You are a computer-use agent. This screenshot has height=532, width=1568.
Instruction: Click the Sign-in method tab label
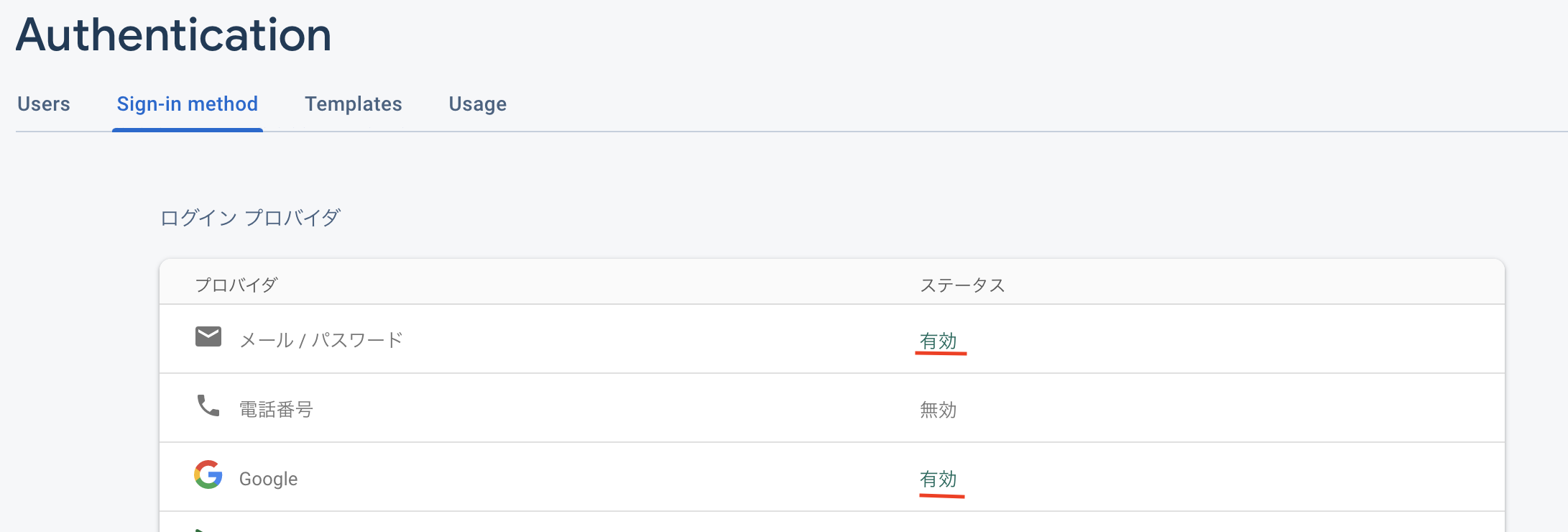coord(188,104)
